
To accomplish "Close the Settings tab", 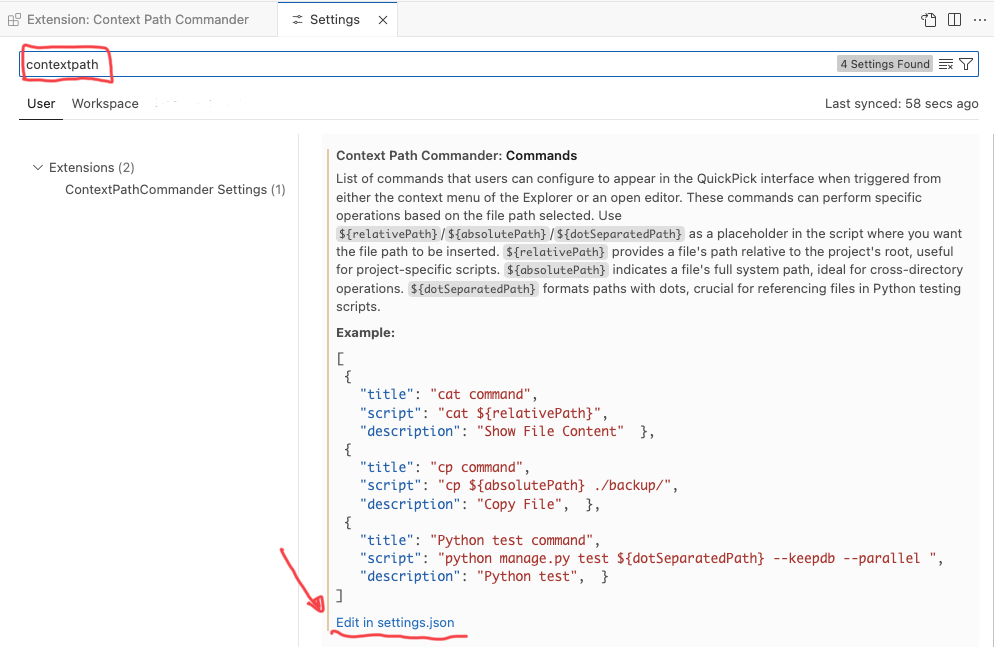I will [x=383, y=20].
